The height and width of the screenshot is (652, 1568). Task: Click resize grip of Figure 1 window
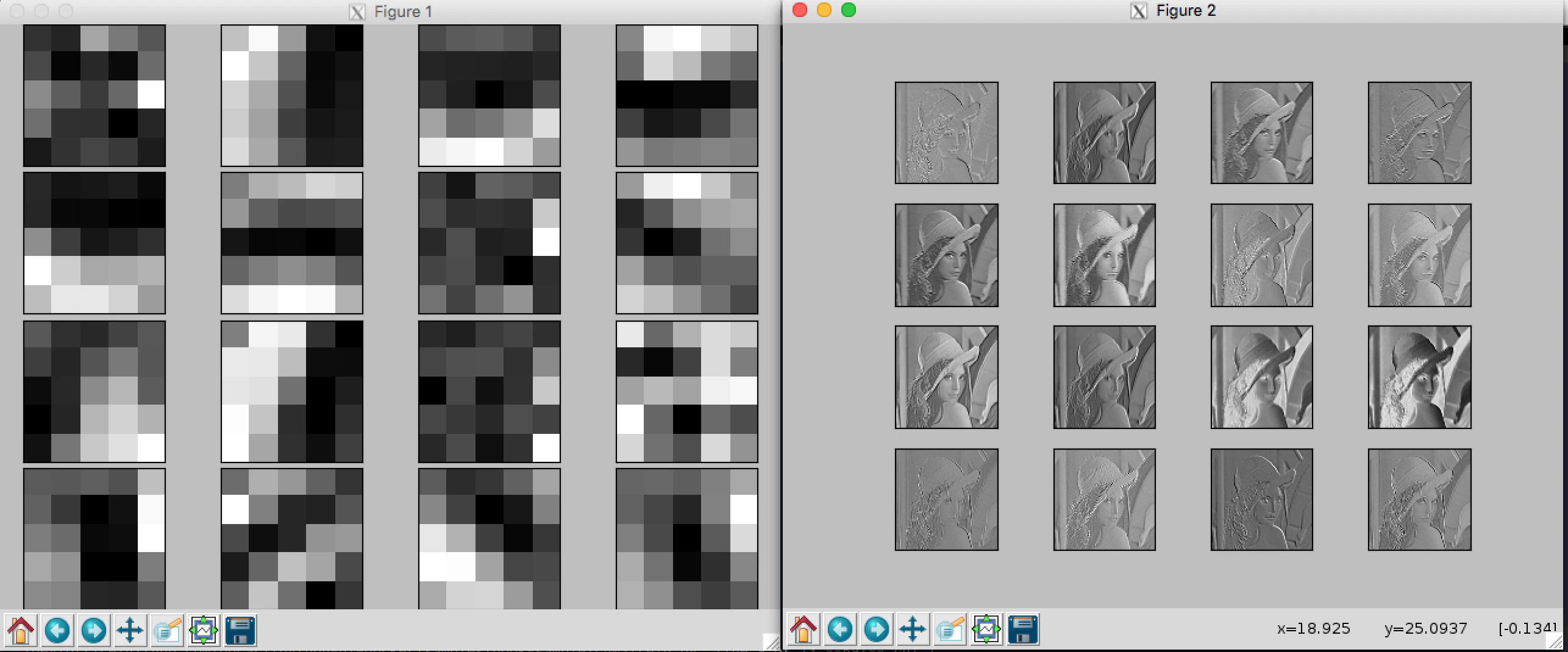pyautogui.click(x=772, y=642)
